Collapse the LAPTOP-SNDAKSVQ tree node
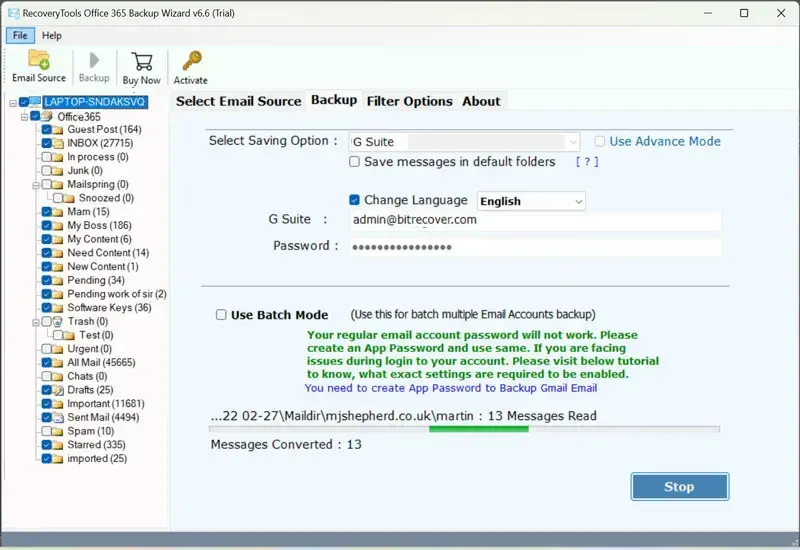The width and height of the screenshot is (800, 550). point(13,103)
